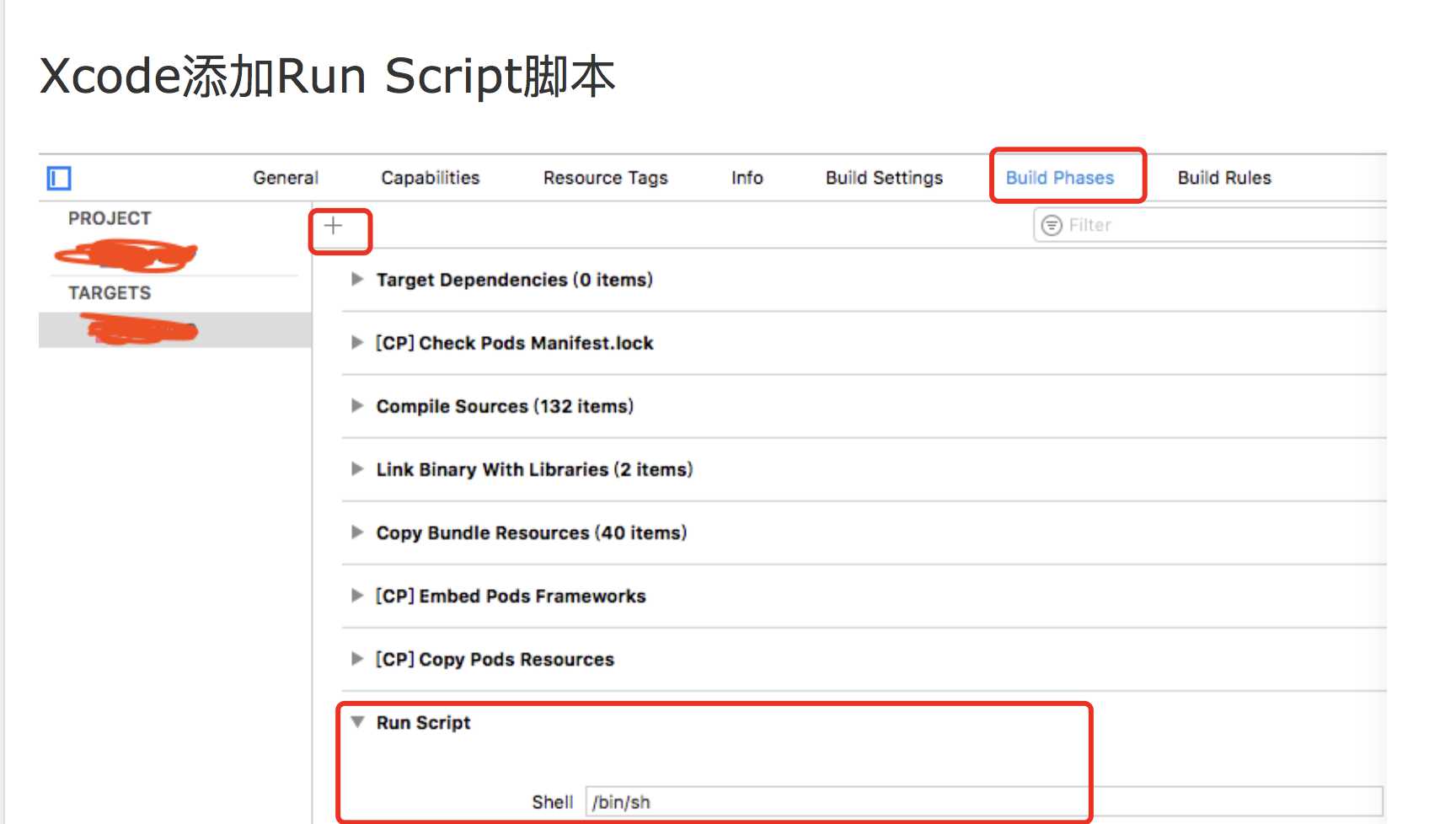Go to the Build Settings tab

pyautogui.click(x=885, y=178)
